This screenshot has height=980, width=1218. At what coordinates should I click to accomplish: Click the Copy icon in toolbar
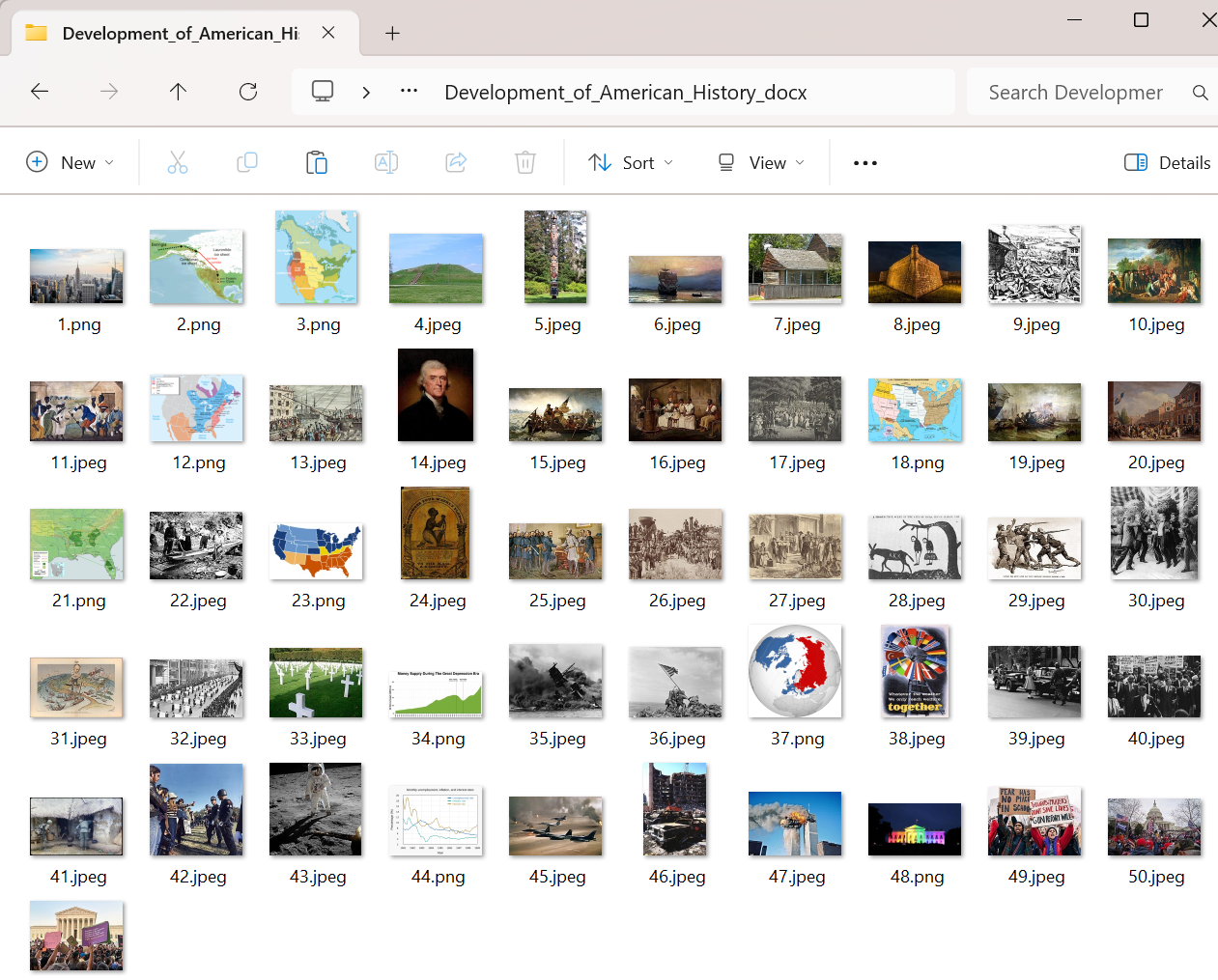[247, 162]
